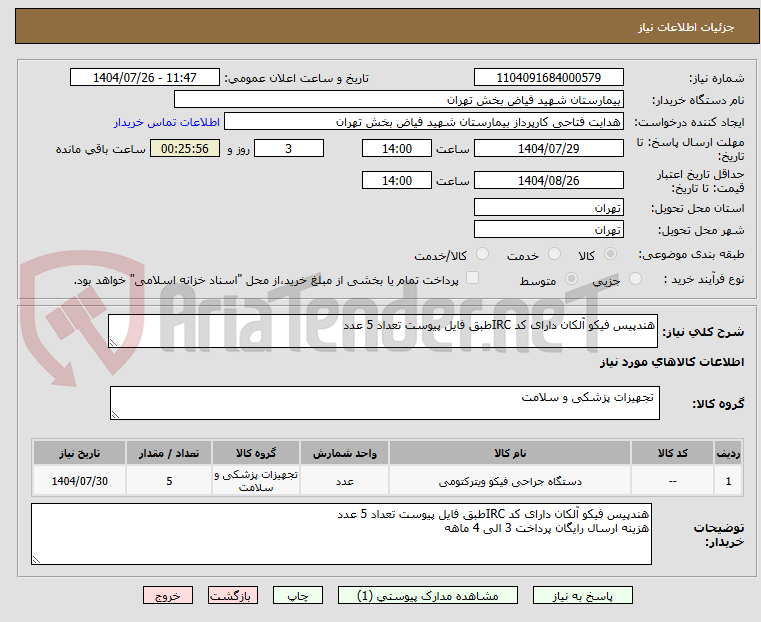Click the resize handle of گروه کالا box
The image size is (761, 622).
116,414
